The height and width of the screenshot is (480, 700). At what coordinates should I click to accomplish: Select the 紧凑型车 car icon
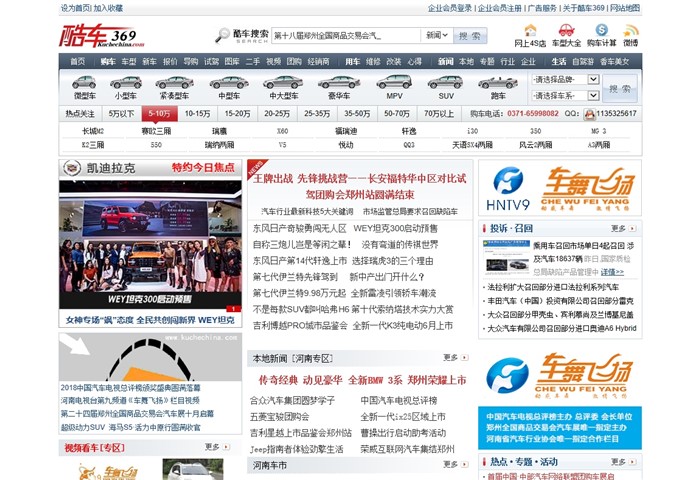click(175, 82)
